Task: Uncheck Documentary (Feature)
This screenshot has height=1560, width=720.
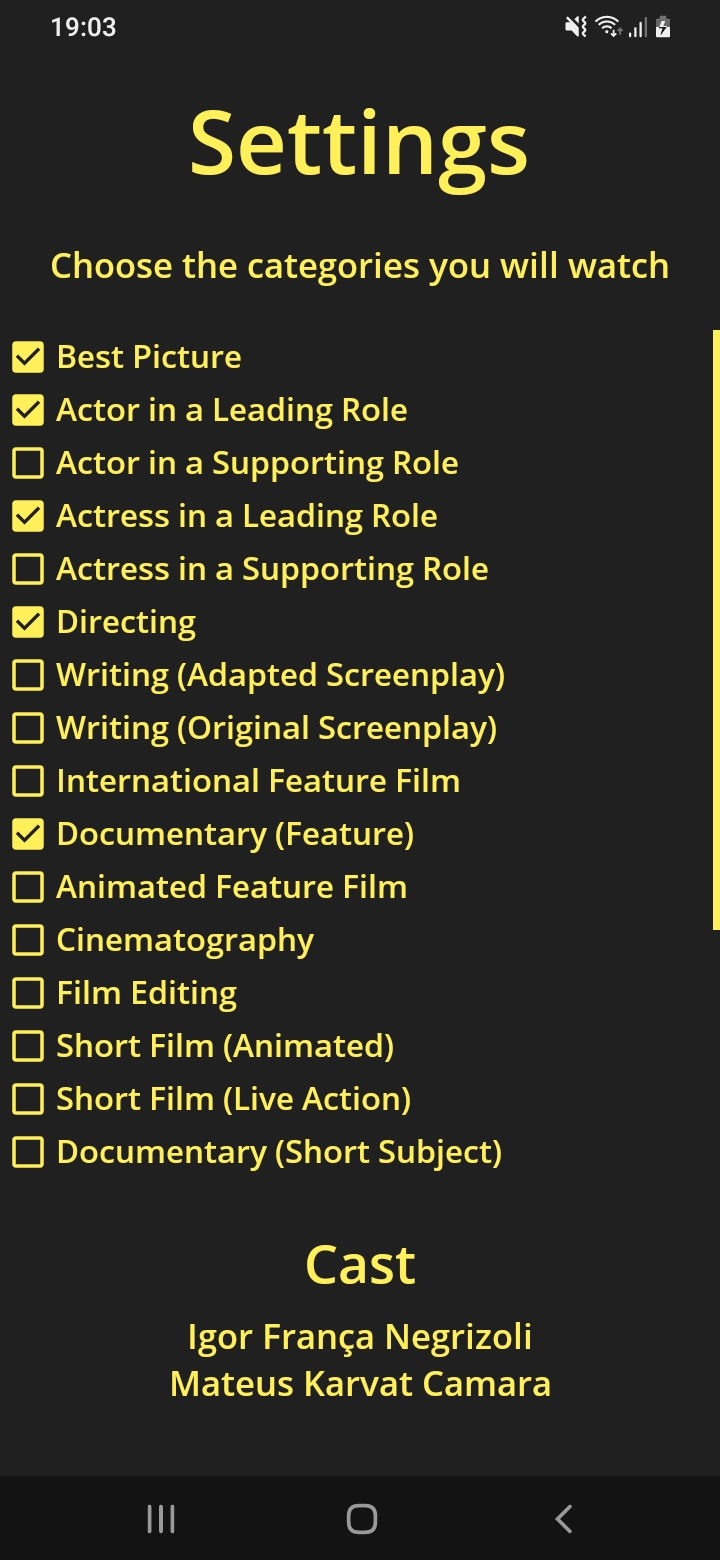Action: point(28,834)
